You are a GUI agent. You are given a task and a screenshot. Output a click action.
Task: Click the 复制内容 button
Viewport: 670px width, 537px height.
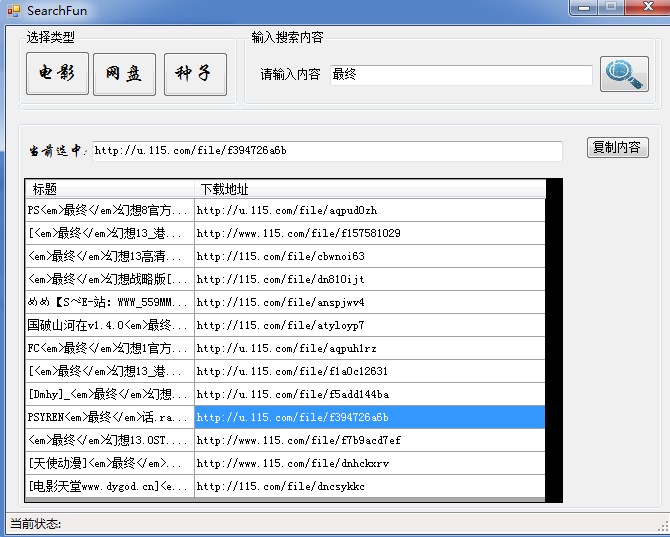pos(617,147)
